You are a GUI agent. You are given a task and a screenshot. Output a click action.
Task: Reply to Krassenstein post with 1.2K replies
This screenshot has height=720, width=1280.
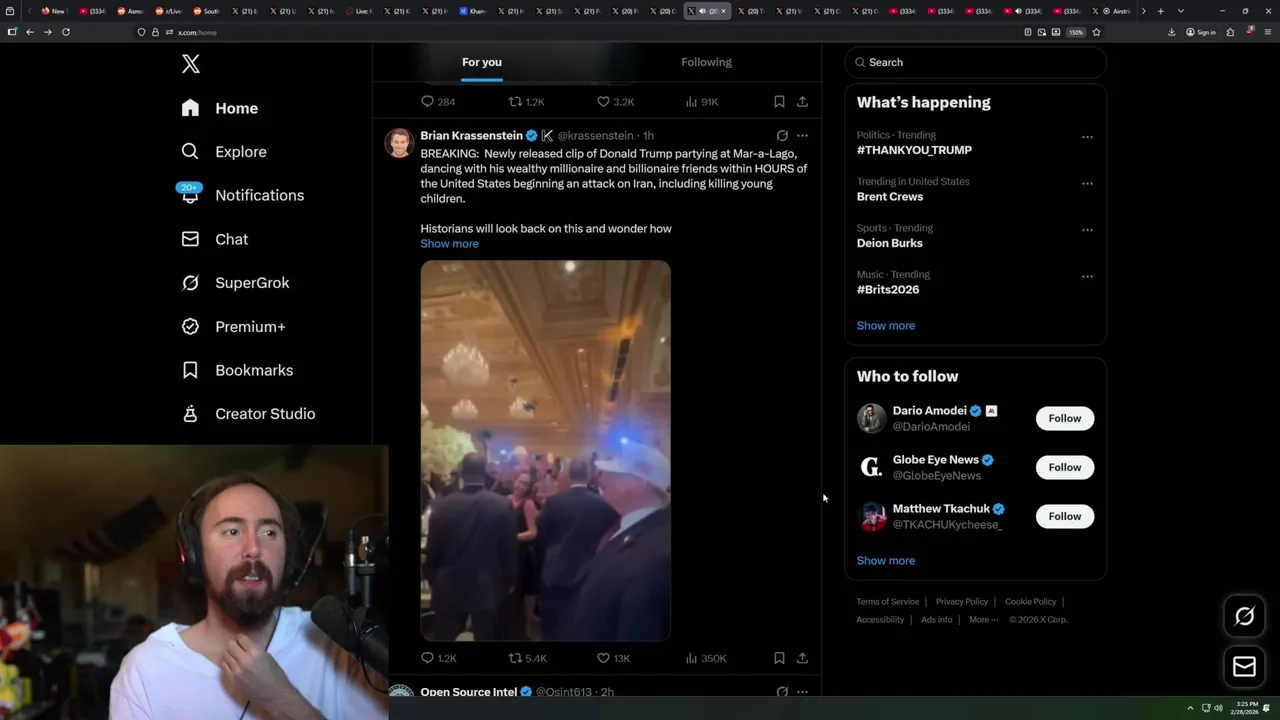click(439, 658)
